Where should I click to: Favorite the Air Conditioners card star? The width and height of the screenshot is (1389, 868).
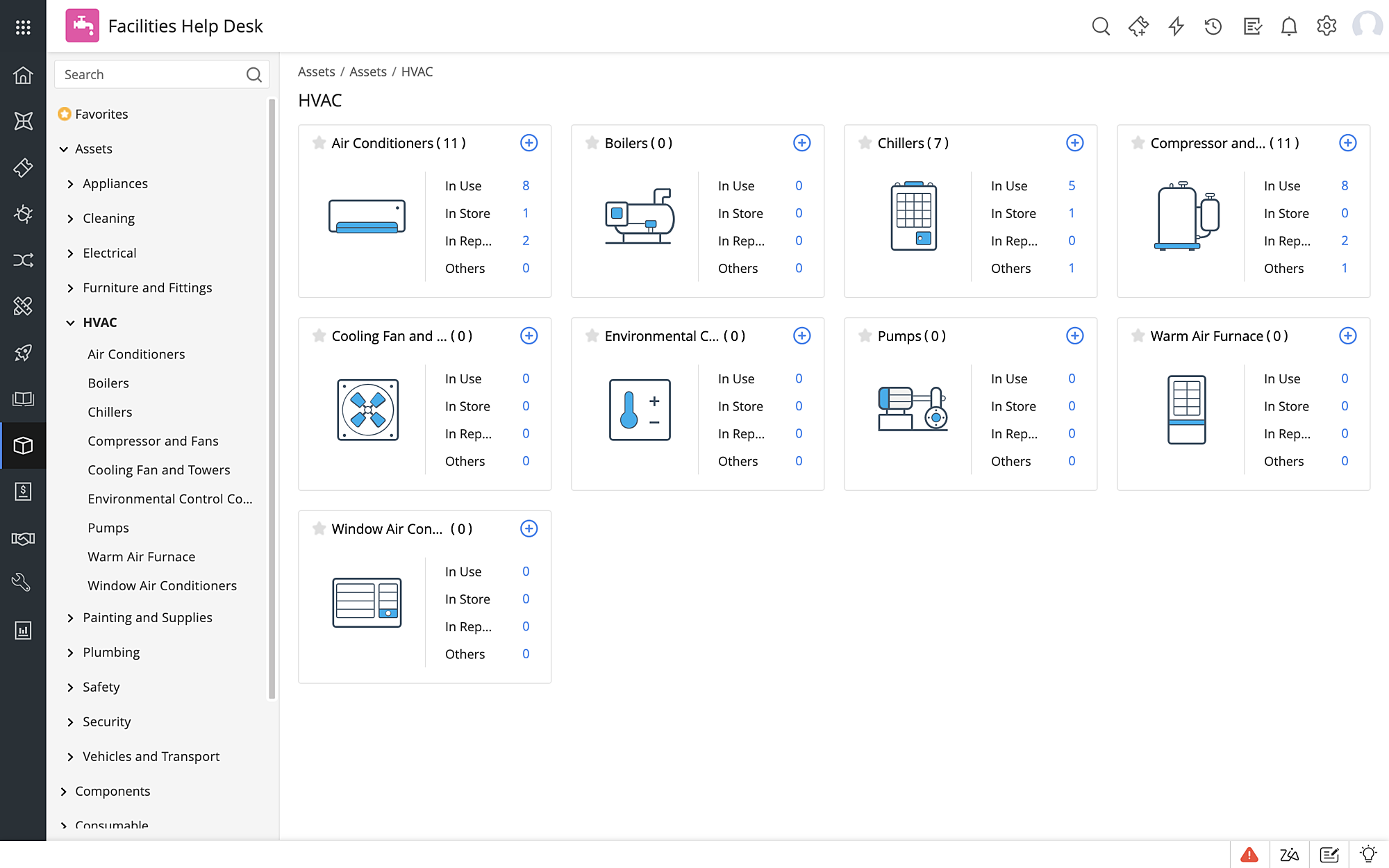(x=319, y=143)
